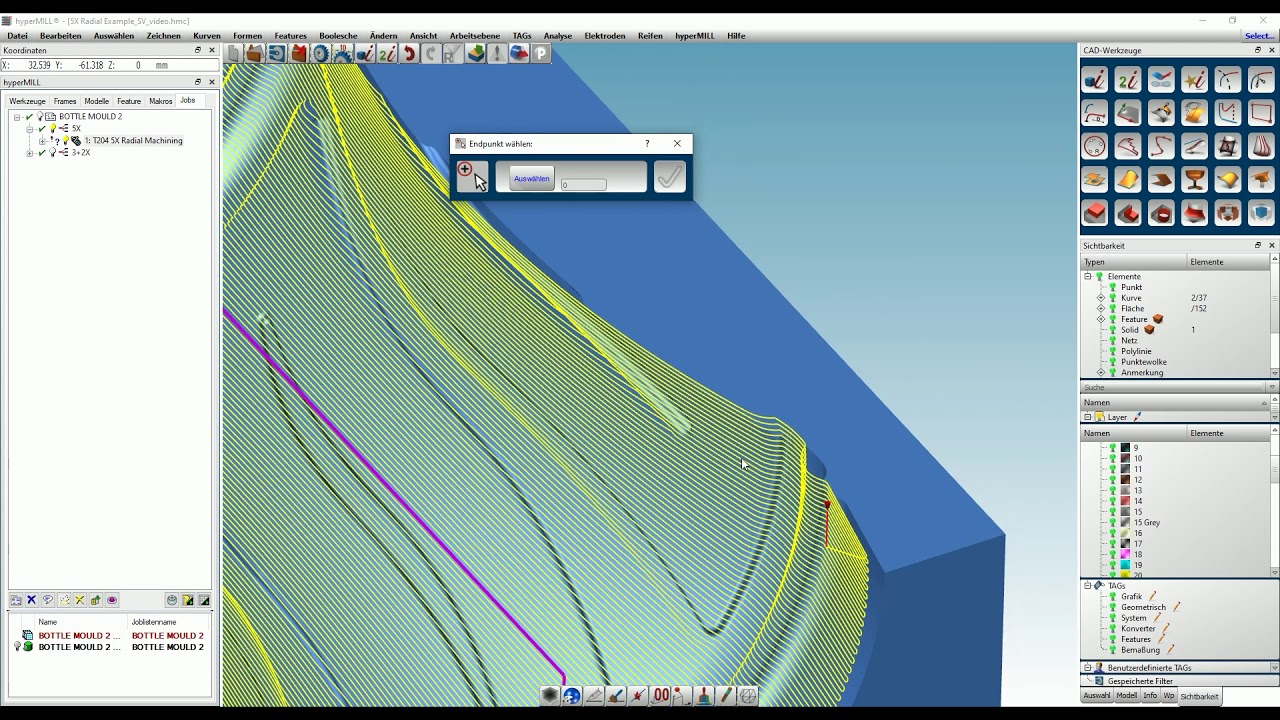Image resolution: width=1280 pixels, height=720 pixels.
Task: Sort by the Typen column header
Action: (1133, 262)
